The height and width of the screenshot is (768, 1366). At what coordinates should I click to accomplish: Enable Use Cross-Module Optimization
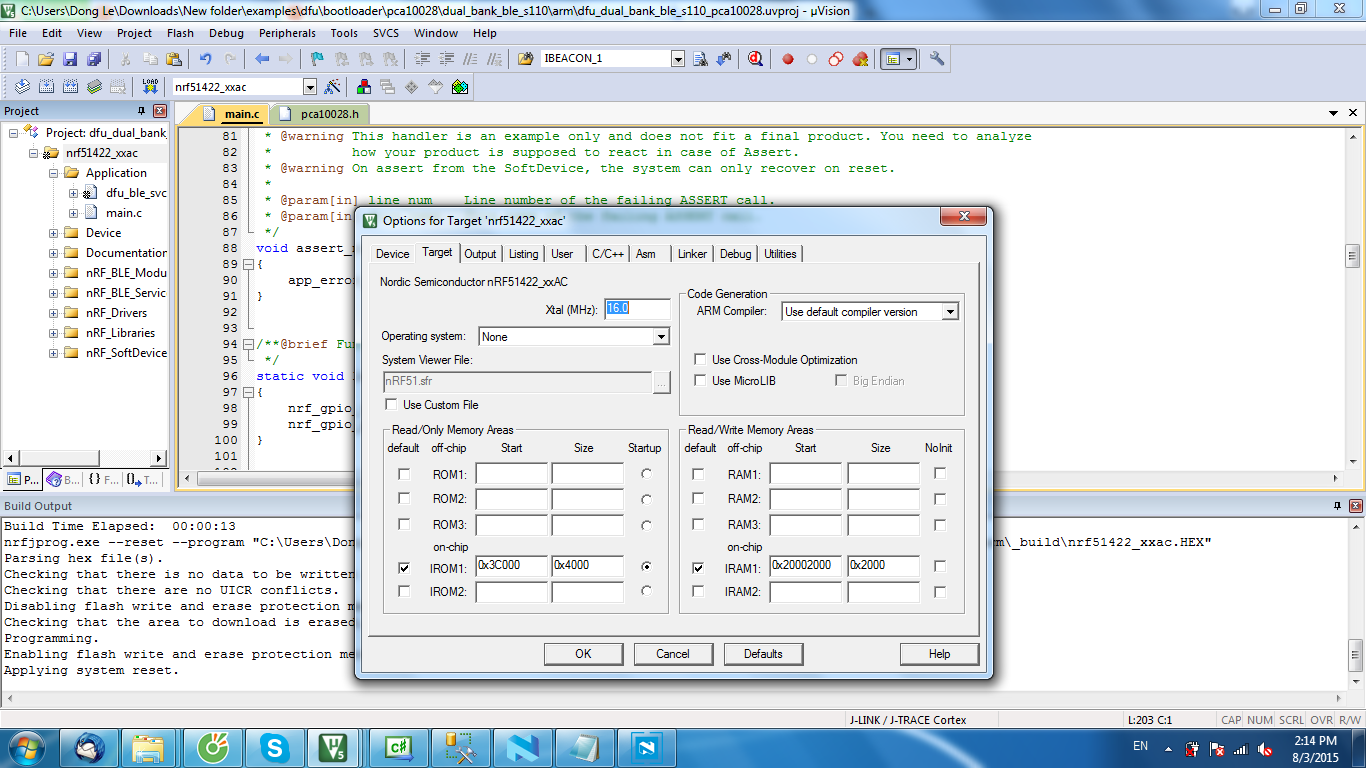point(700,360)
